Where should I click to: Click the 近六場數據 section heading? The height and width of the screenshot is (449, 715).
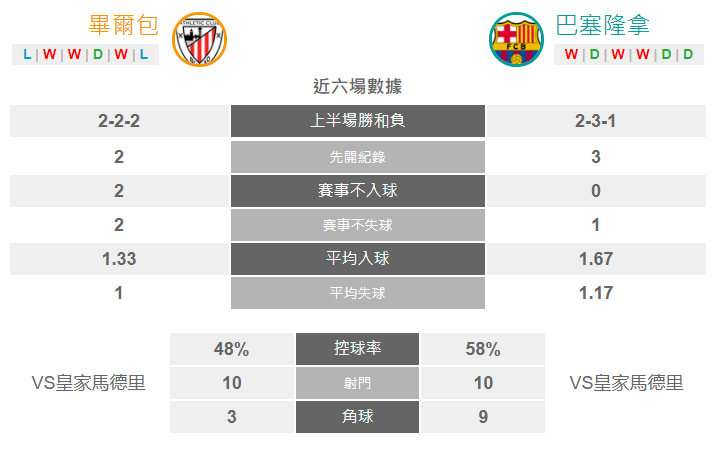click(x=358, y=86)
